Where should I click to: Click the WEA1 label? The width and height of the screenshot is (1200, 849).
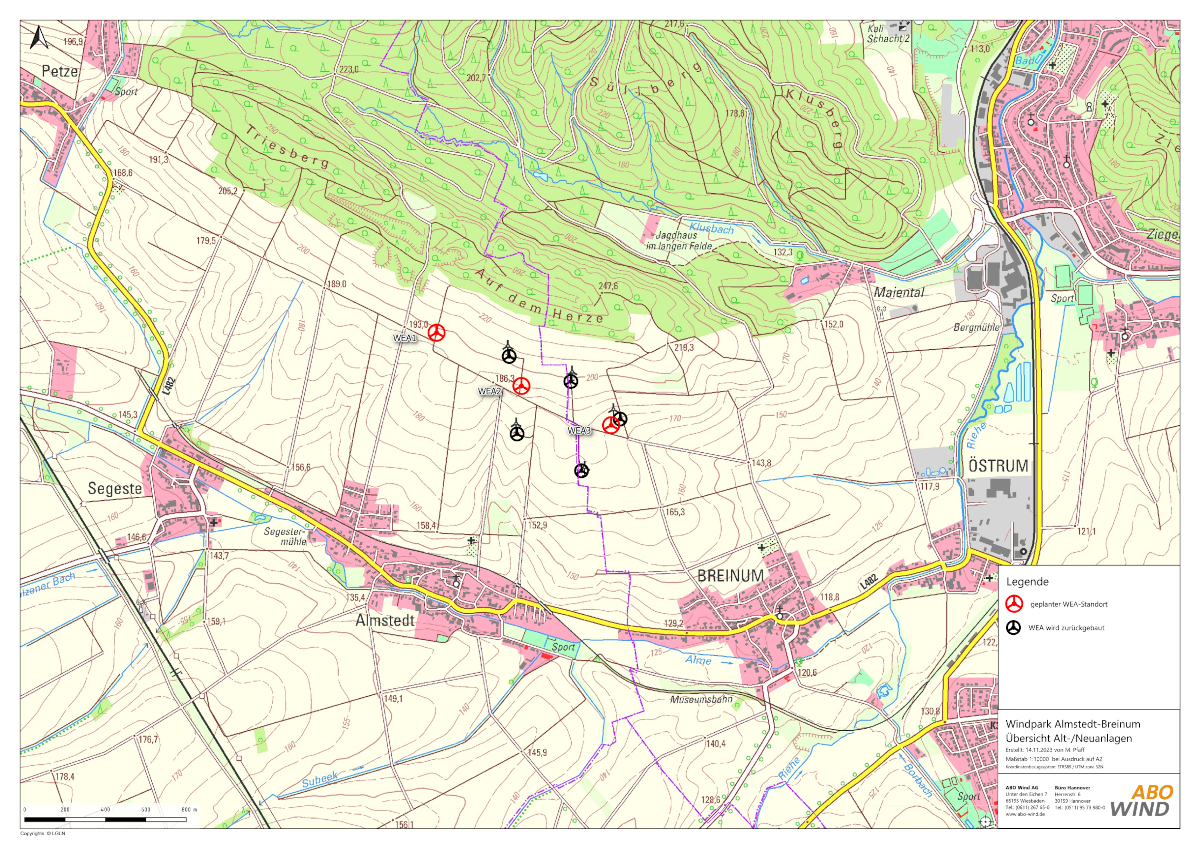(x=404, y=339)
